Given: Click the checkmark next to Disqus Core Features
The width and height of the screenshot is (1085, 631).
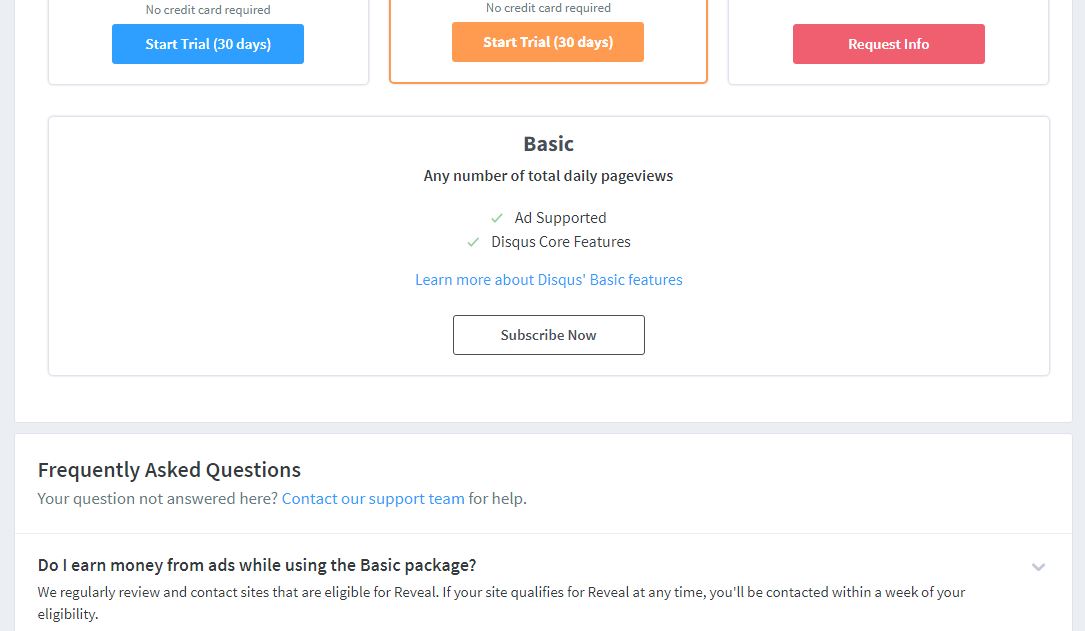Looking at the screenshot, I should pos(473,241).
